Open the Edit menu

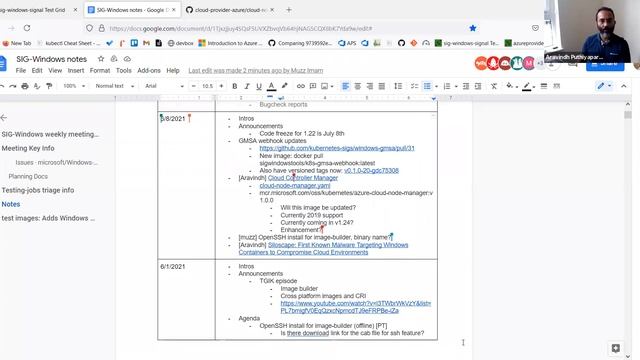click(x=37, y=71)
